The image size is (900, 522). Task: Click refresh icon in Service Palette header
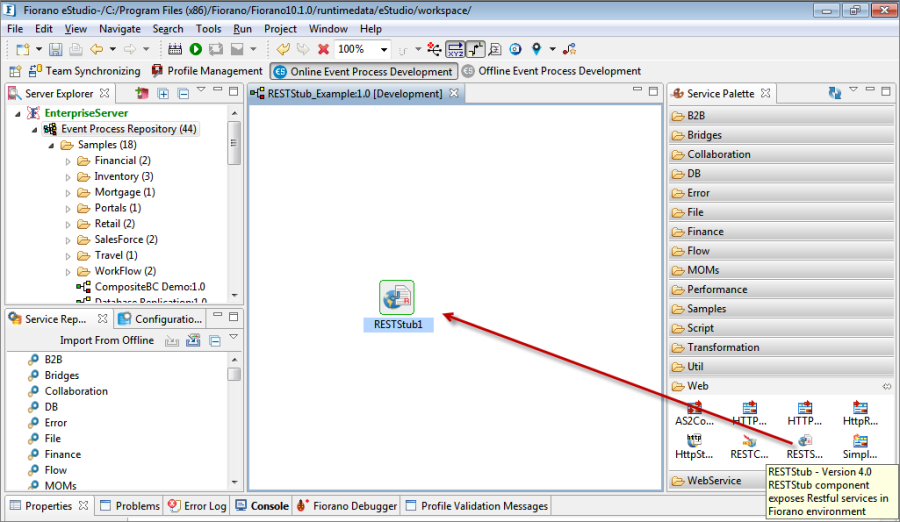point(835,93)
